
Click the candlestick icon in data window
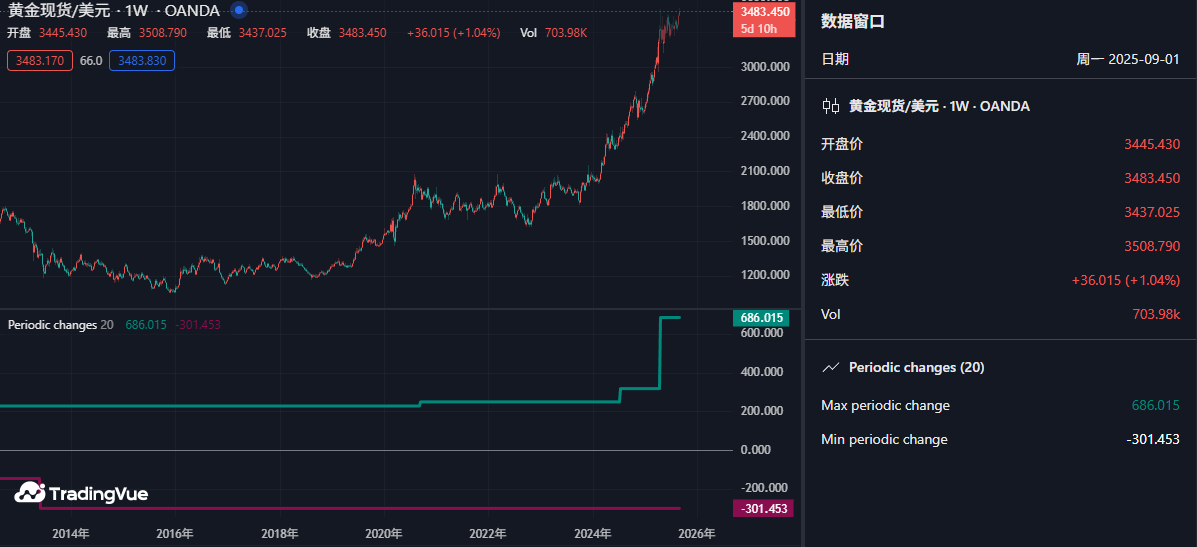830,106
